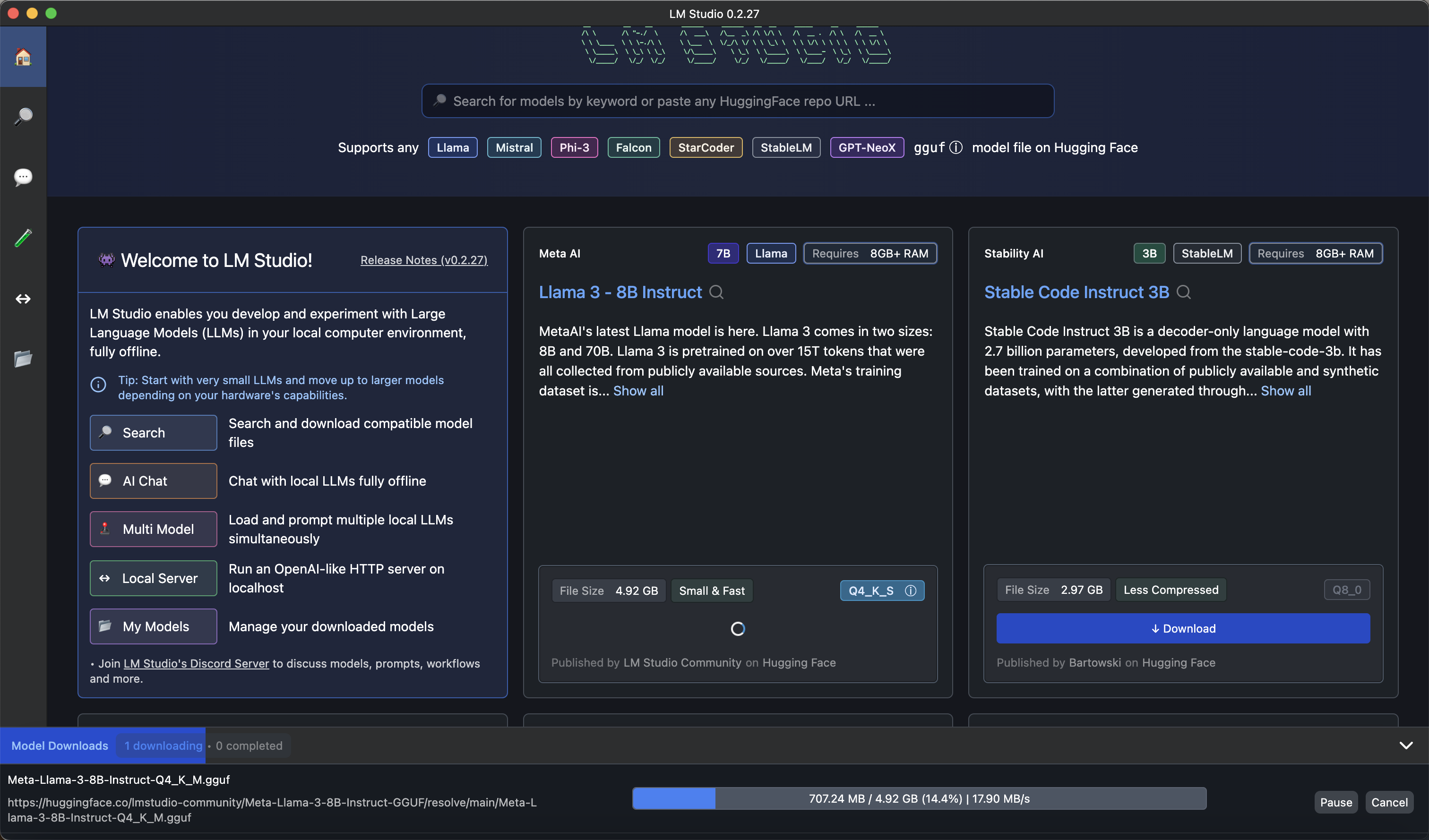Click the 1 downloading status label
1429x840 pixels.
pos(164,746)
